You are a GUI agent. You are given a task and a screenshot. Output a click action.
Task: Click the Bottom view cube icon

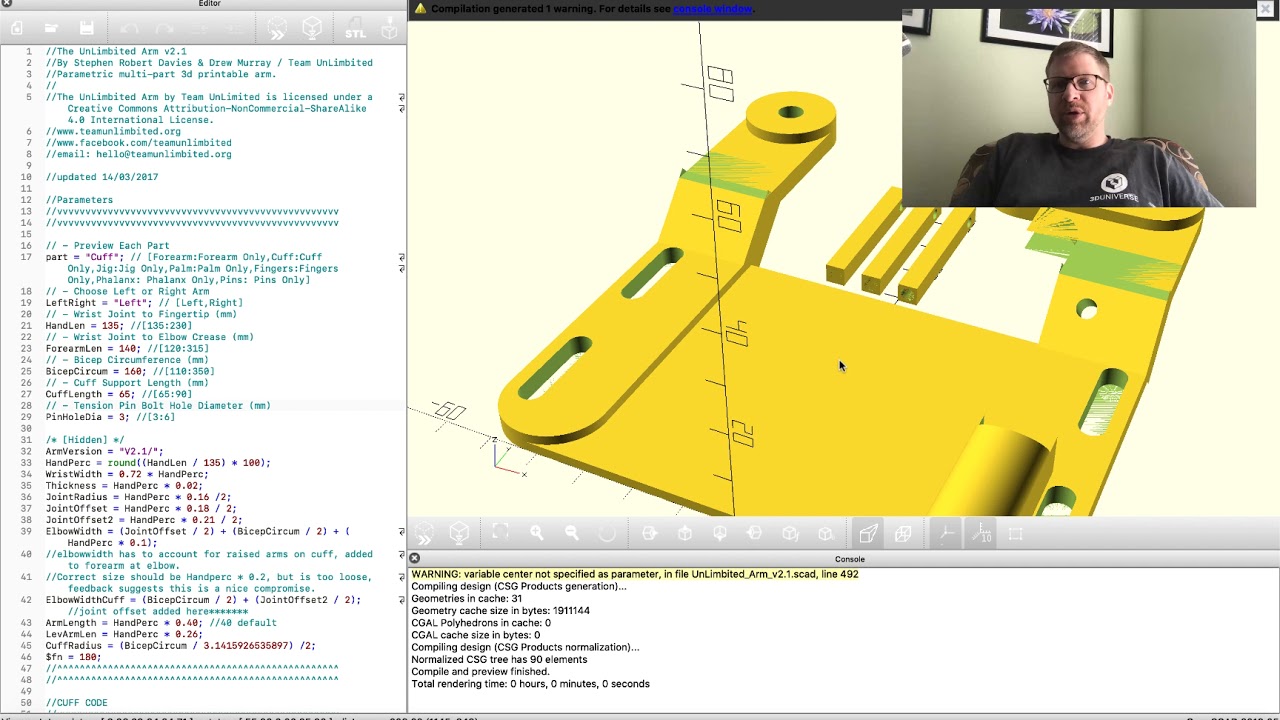click(x=720, y=534)
